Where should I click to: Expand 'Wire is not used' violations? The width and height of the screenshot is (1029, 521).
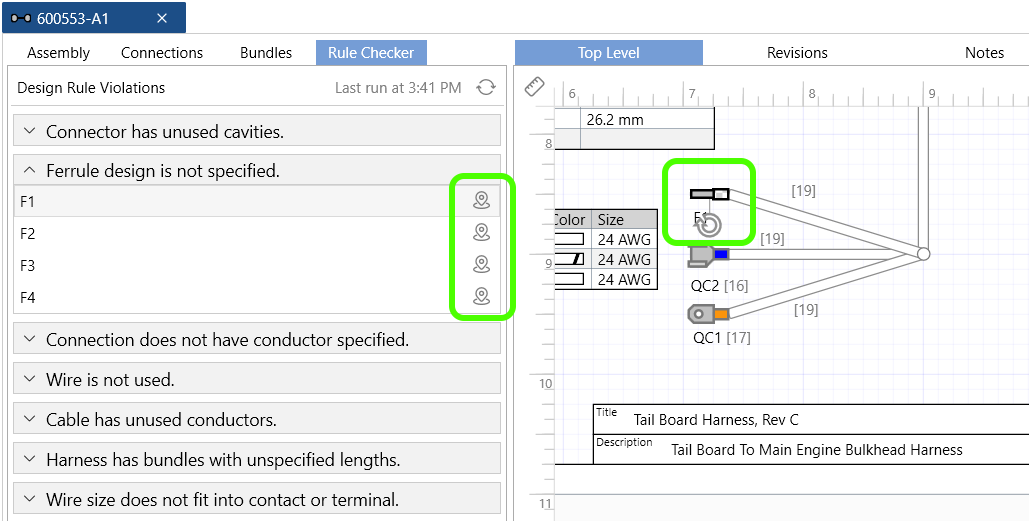coord(257,379)
